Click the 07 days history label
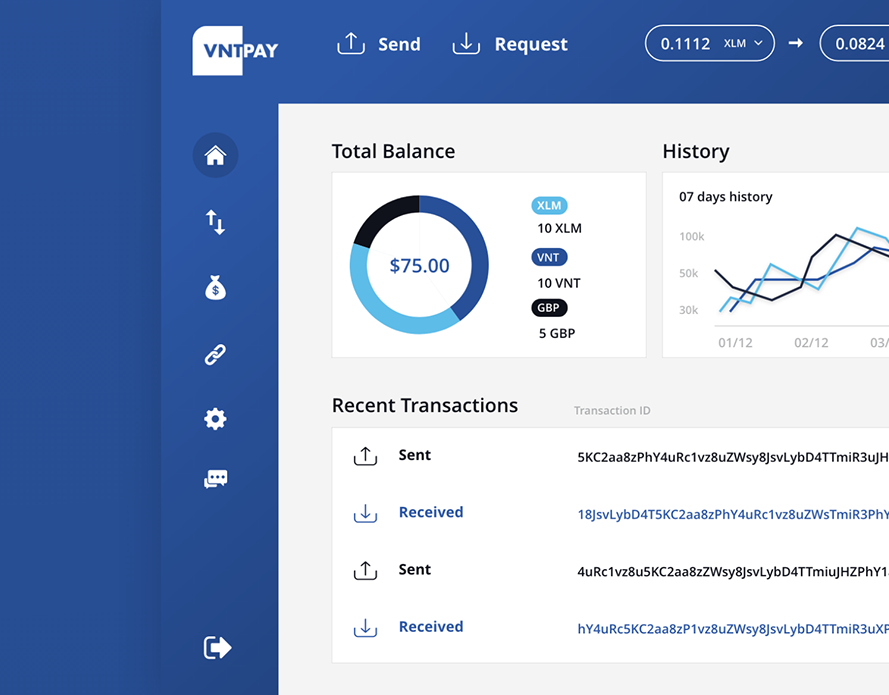 [x=726, y=197]
